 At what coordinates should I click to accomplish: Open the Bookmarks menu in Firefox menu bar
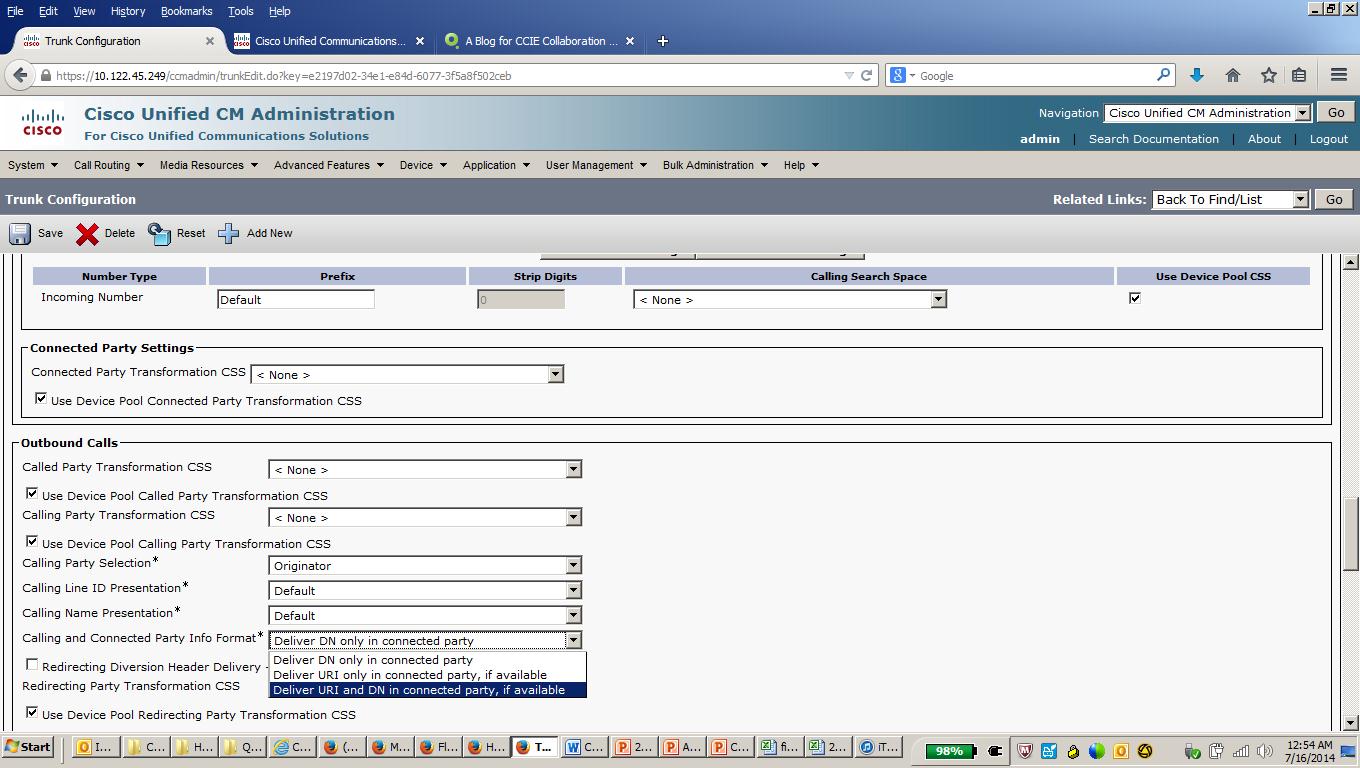[186, 11]
